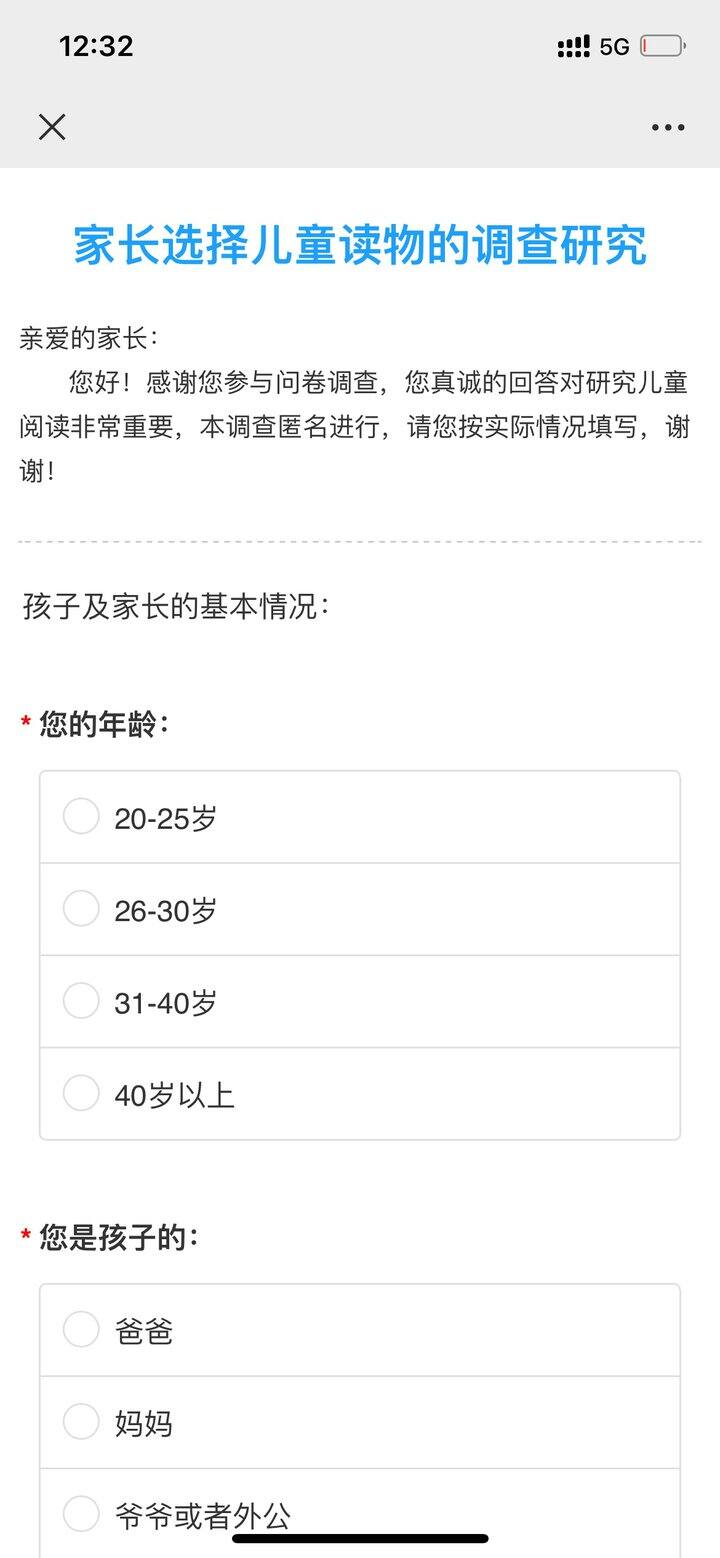Select the 20-25岁 age radio button
Screen dimensions: 720x1558
[360, 817]
